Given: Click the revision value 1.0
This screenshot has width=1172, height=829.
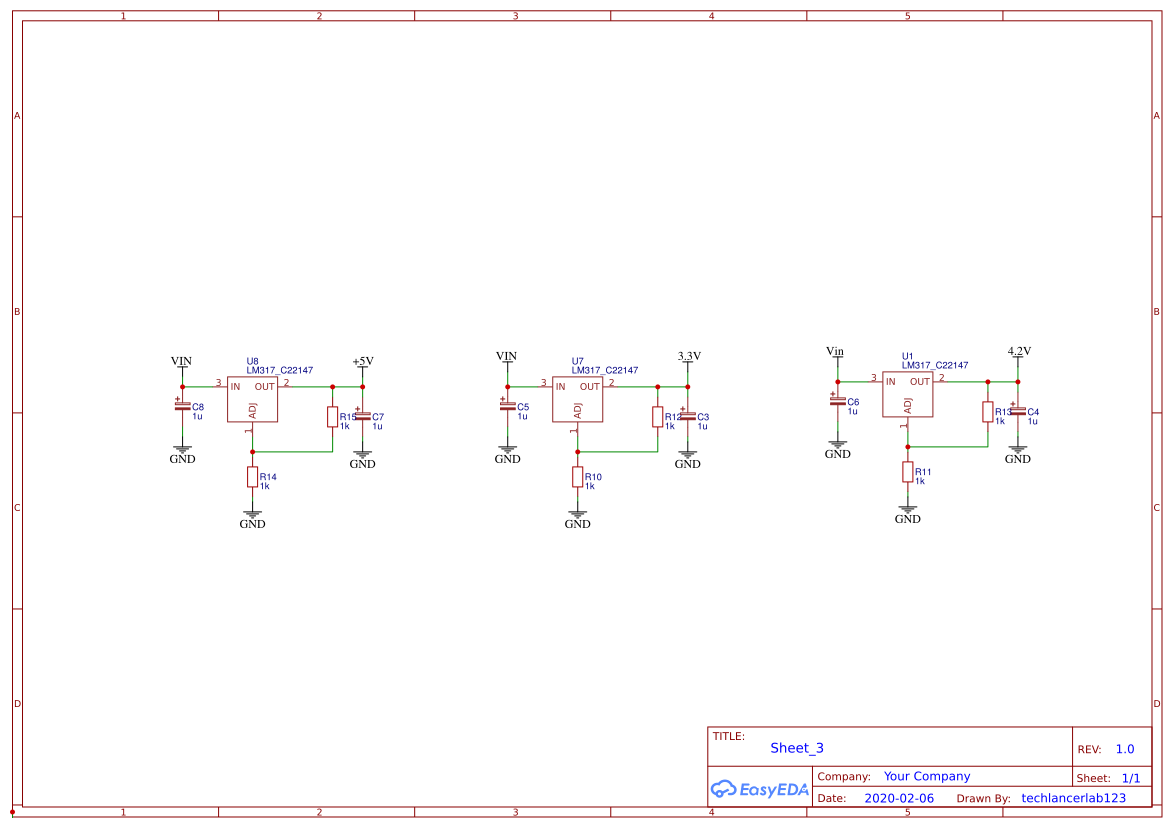Looking at the screenshot, I should [1124, 748].
